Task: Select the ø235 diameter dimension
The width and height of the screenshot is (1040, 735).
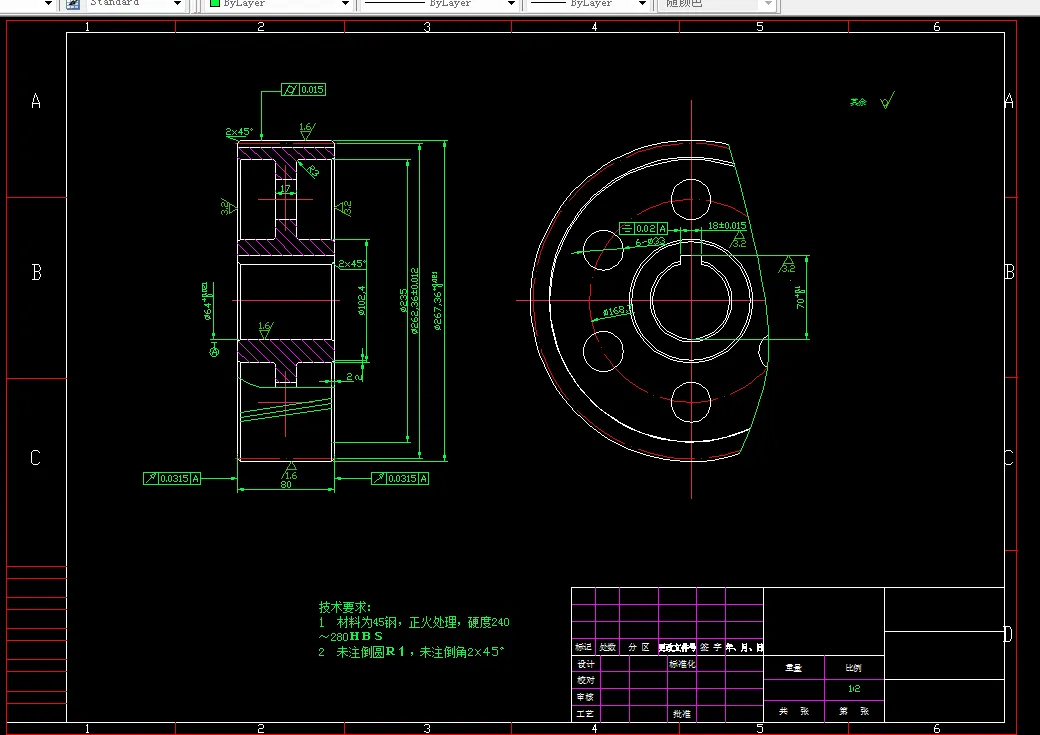Action: point(404,300)
